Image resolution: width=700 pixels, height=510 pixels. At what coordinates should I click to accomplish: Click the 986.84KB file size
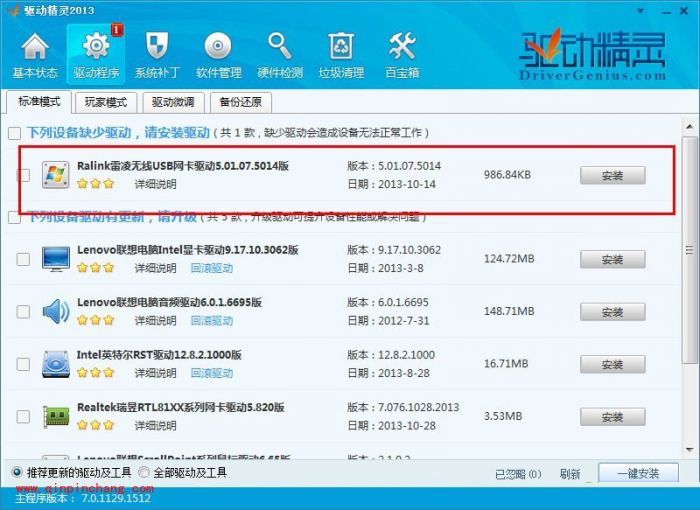pos(507,175)
